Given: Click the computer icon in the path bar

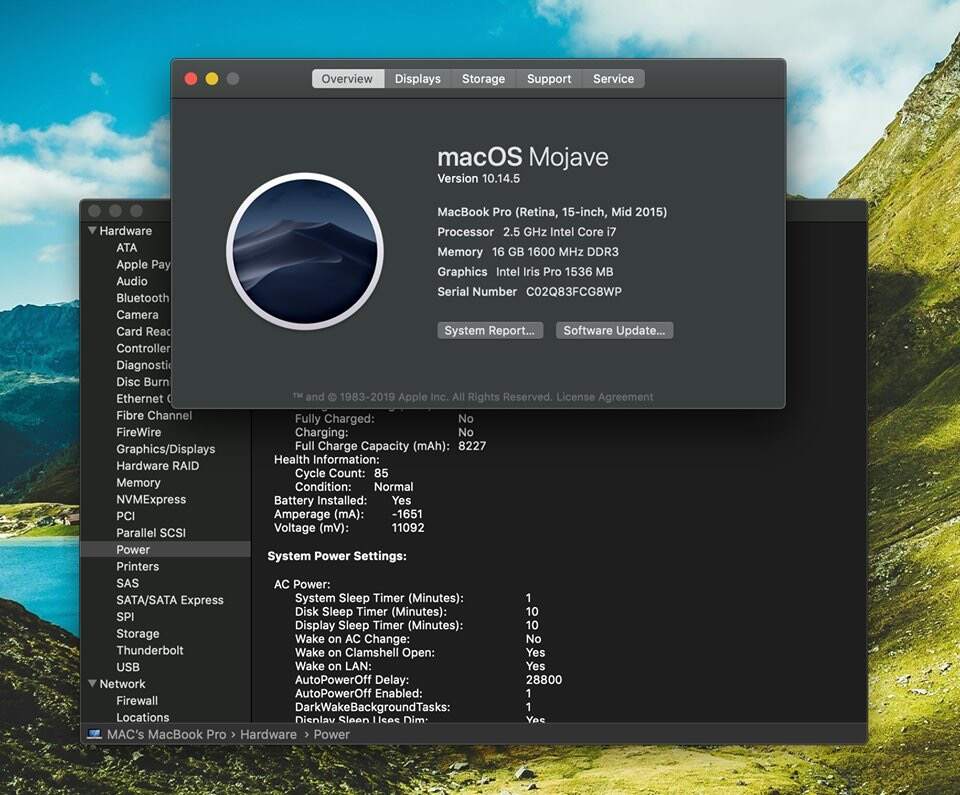Looking at the screenshot, I should point(94,734).
